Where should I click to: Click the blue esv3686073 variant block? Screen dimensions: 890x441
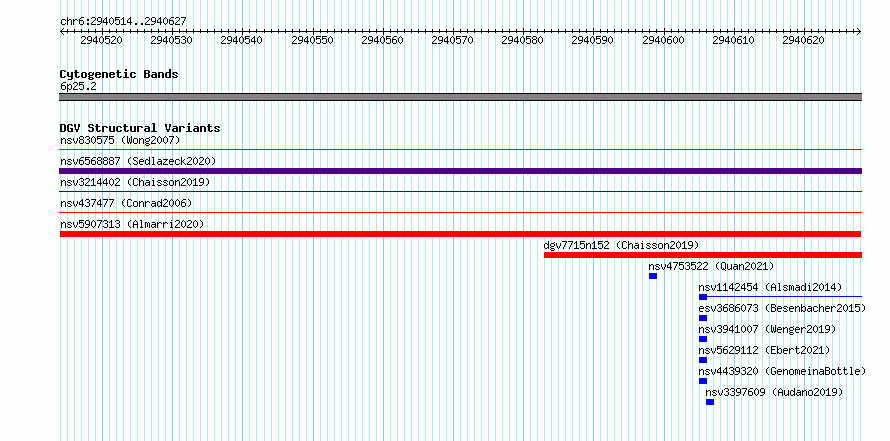point(703,318)
